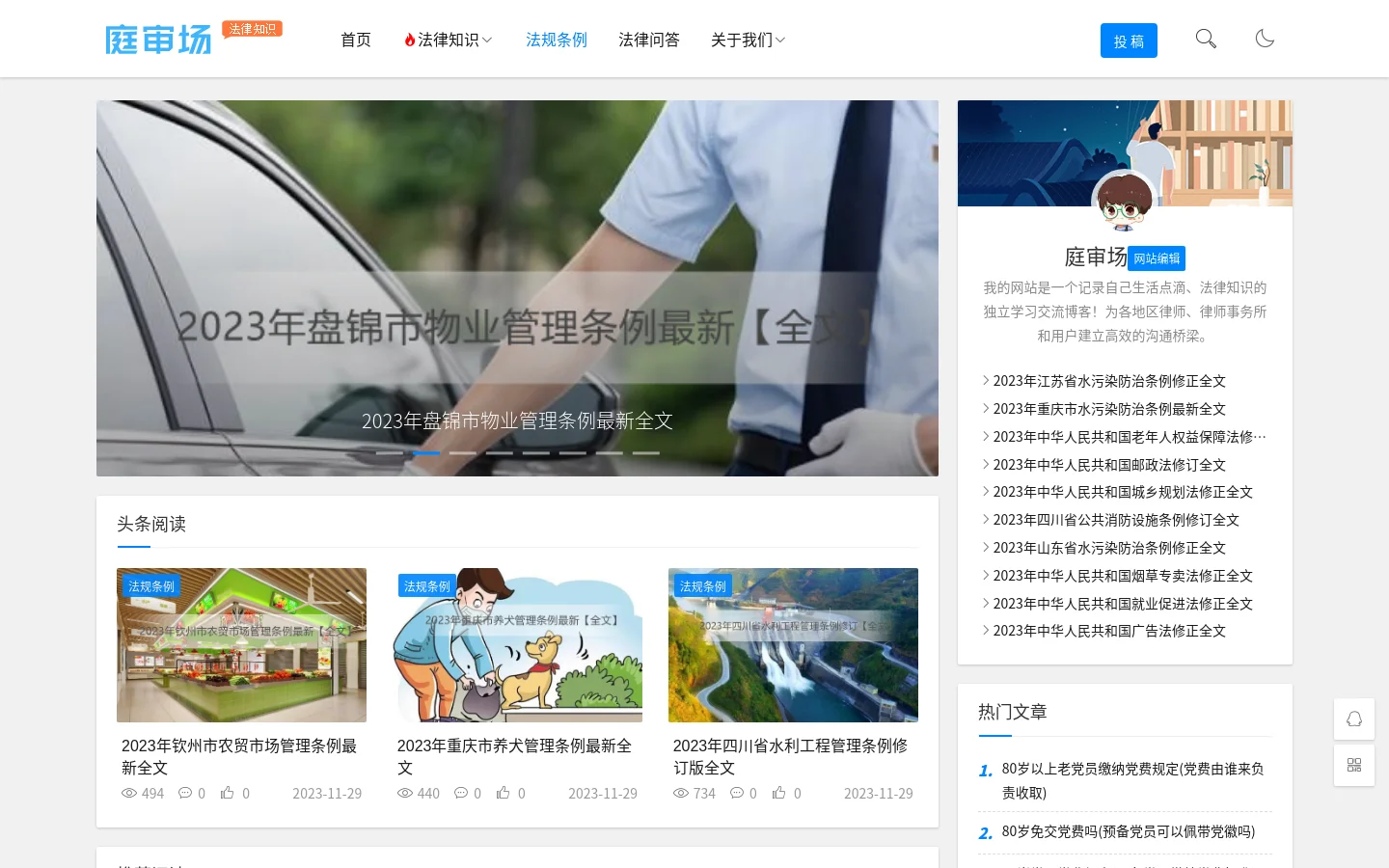This screenshot has height=868, width=1389.
Task: Click the 热门文章 section heading
Action: (x=1013, y=712)
